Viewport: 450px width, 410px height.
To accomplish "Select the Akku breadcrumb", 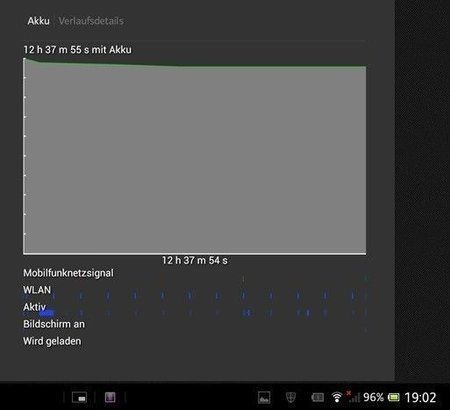I will 38,21.
